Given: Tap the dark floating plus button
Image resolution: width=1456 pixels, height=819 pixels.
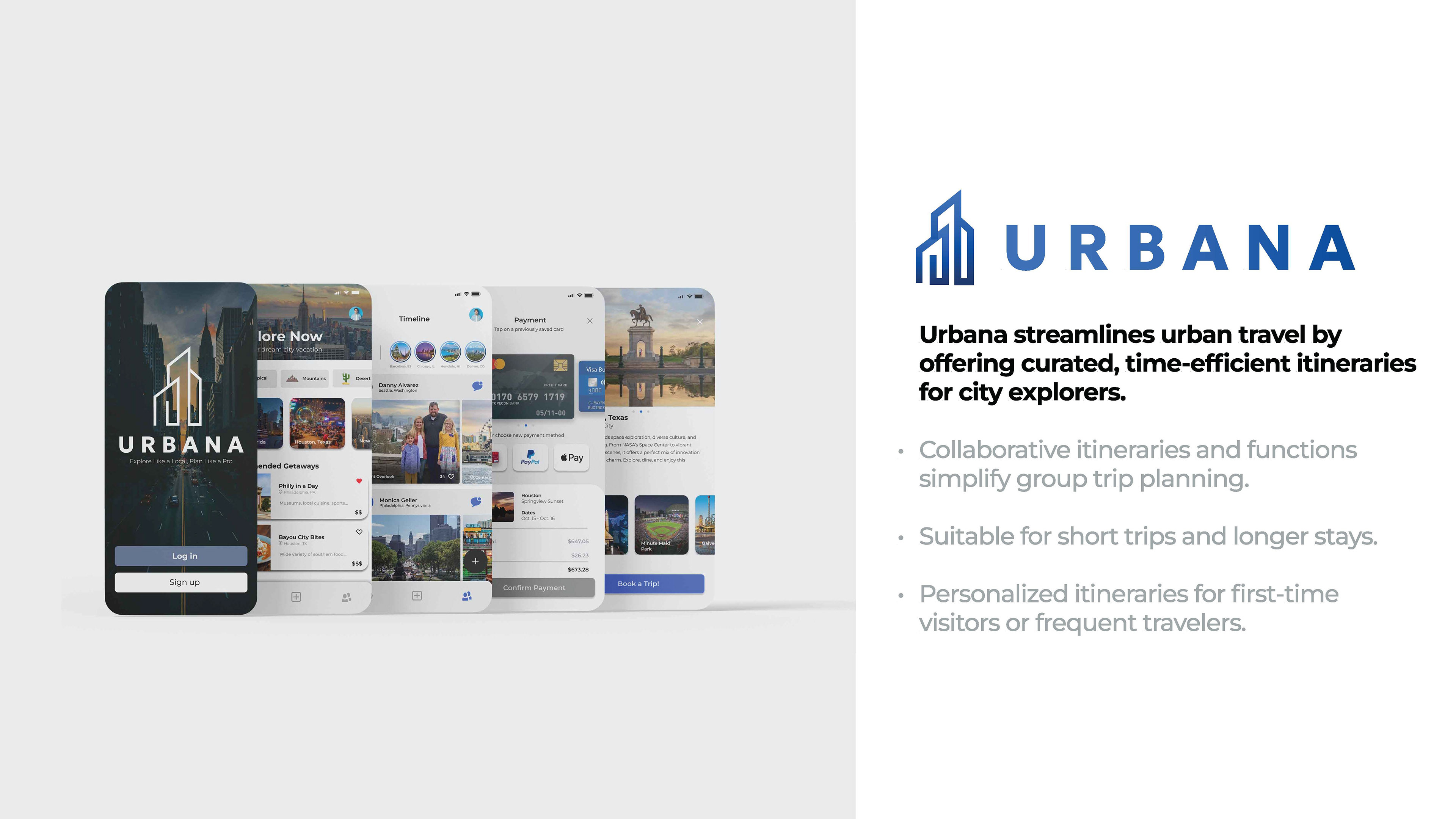Looking at the screenshot, I should [475, 561].
